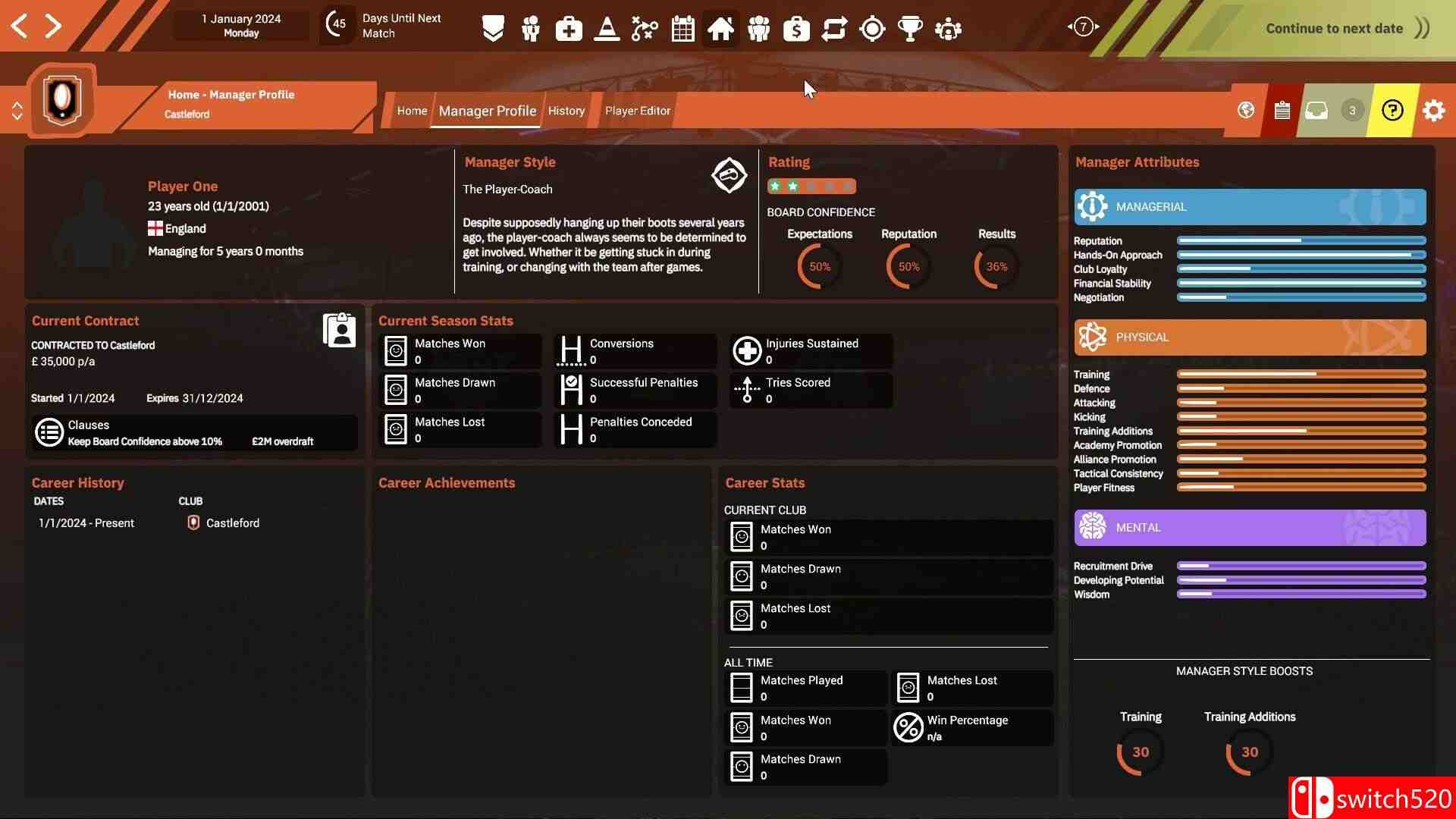Open the inbox tray icon

point(1316,111)
